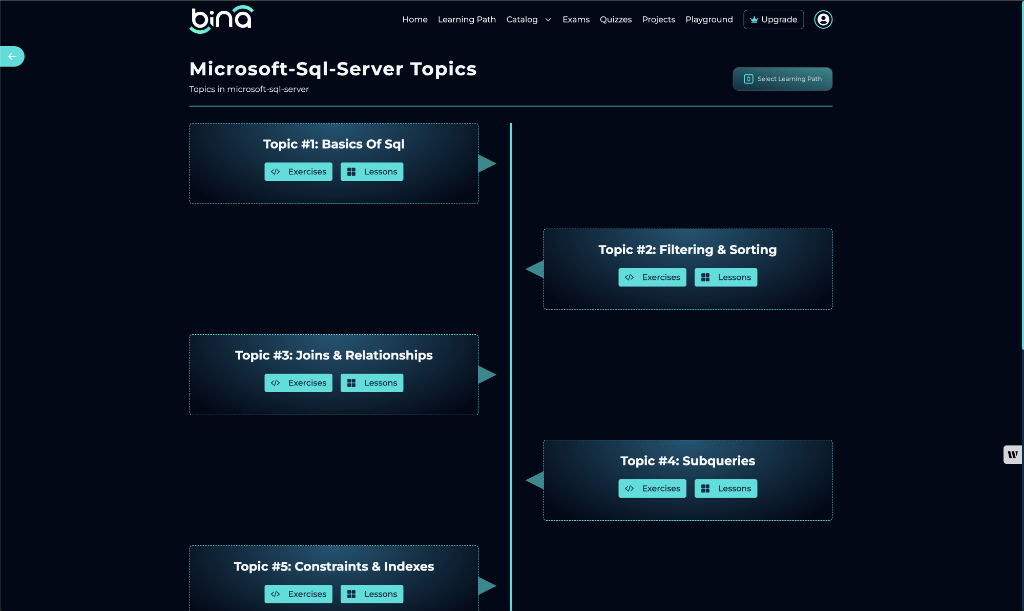The height and width of the screenshot is (611, 1024).
Task: Click the back arrow tab on left edge
Action: pos(12,57)
